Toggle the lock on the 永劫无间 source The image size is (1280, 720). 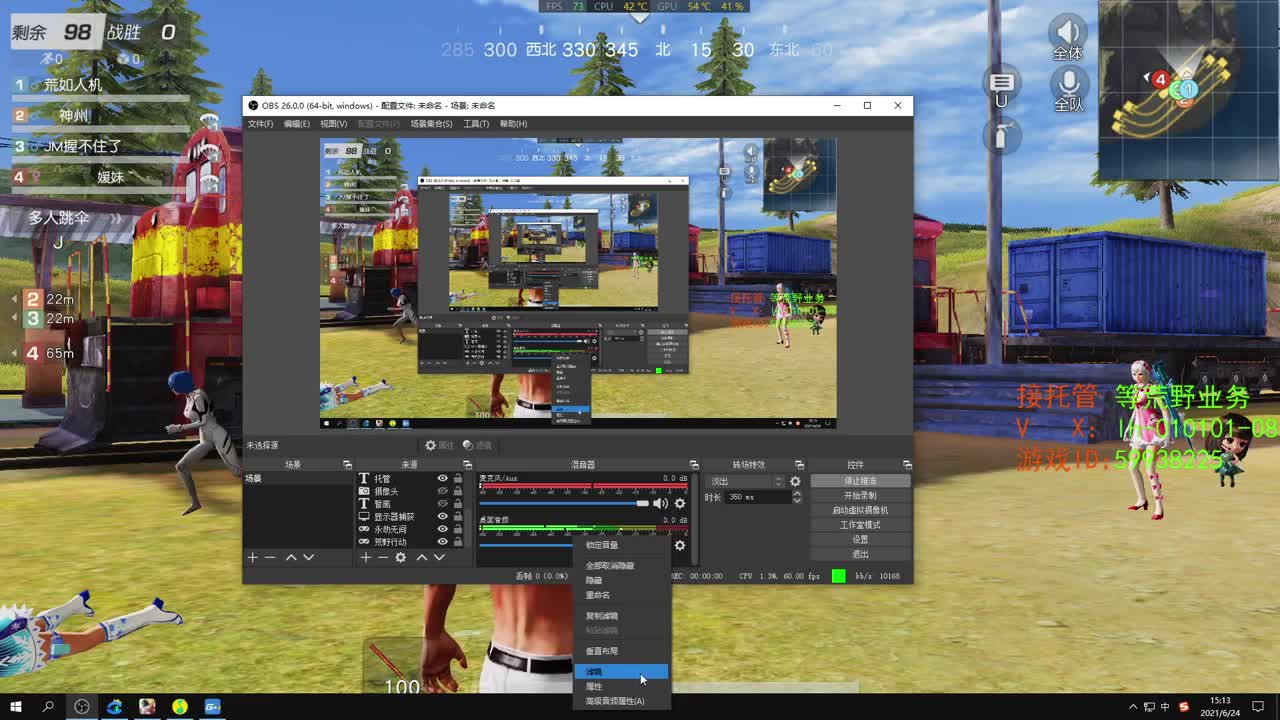[458, 529]
